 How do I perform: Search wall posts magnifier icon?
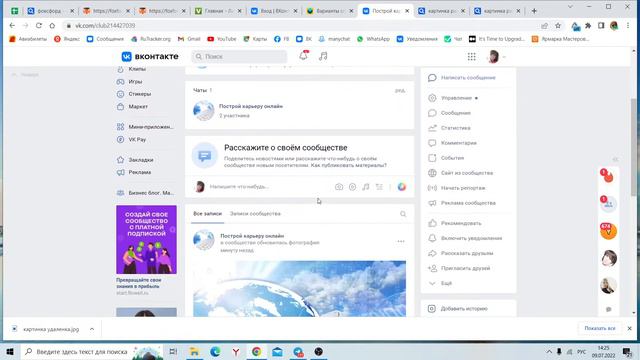tap(403, 214)
